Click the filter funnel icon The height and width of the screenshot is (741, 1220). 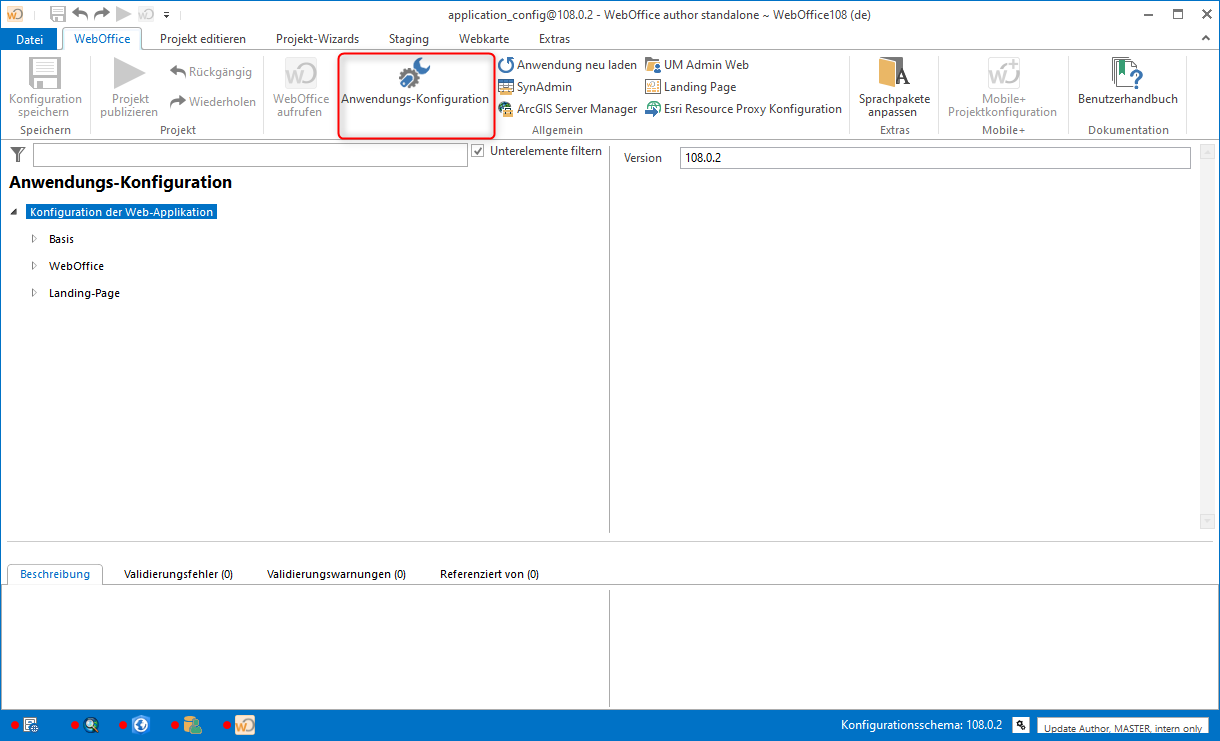[17, 155]
